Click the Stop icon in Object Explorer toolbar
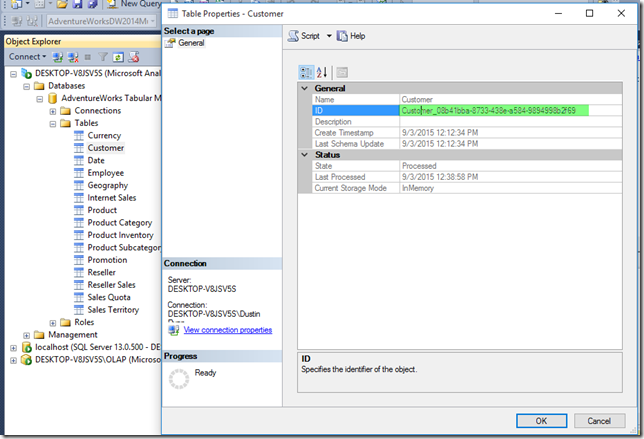 tap(87, 57)
